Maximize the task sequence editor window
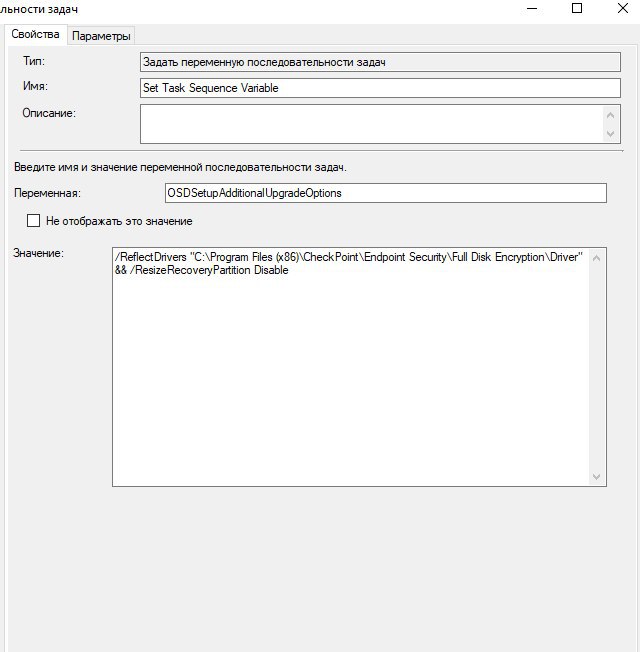This screenshot has width=640, height=652. [x=577, y=8]
